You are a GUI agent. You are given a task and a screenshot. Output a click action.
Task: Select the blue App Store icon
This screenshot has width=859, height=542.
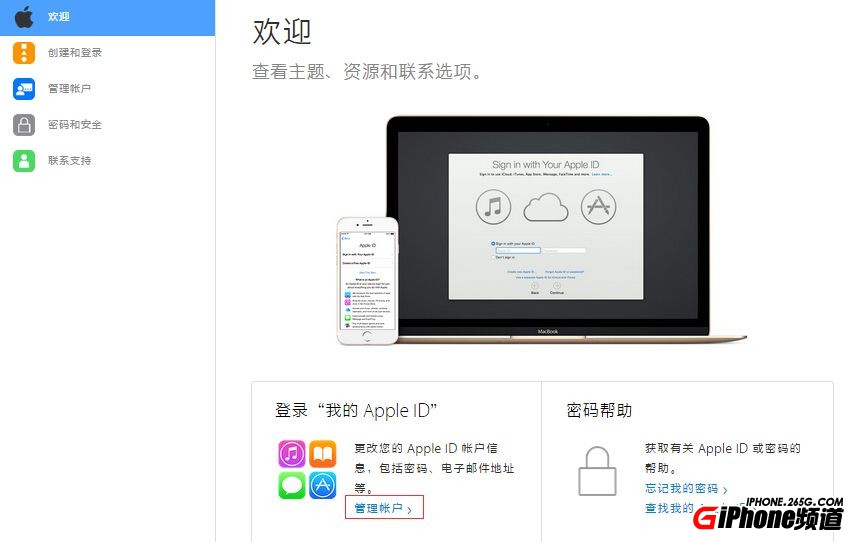tap(323, 486)
